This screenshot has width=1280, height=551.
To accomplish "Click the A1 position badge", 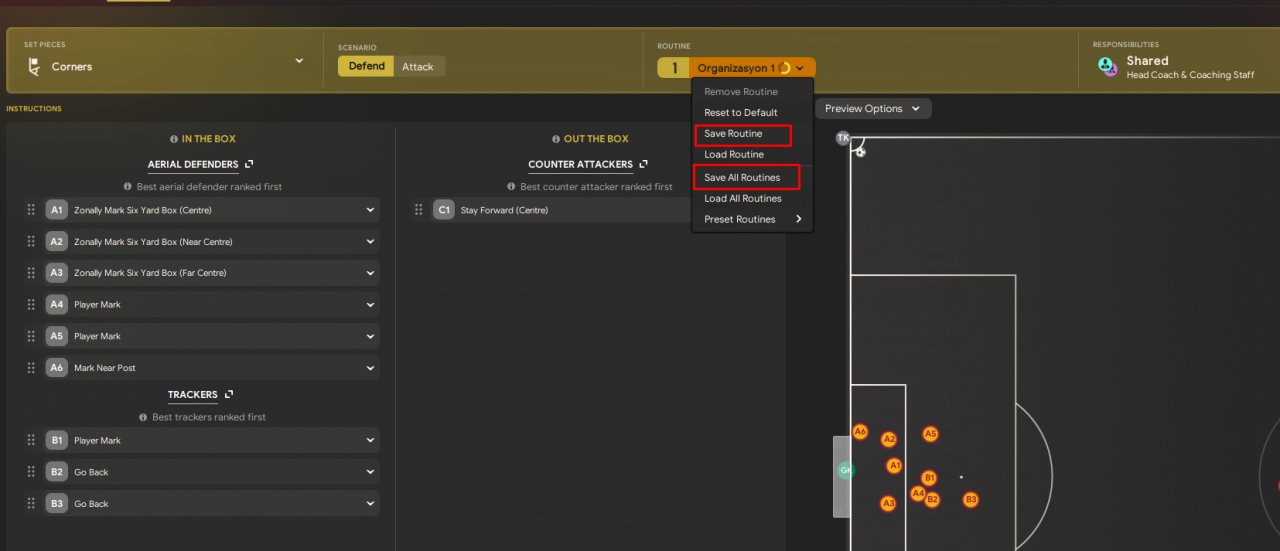I will pyautogui.click(x=56, y=210).
